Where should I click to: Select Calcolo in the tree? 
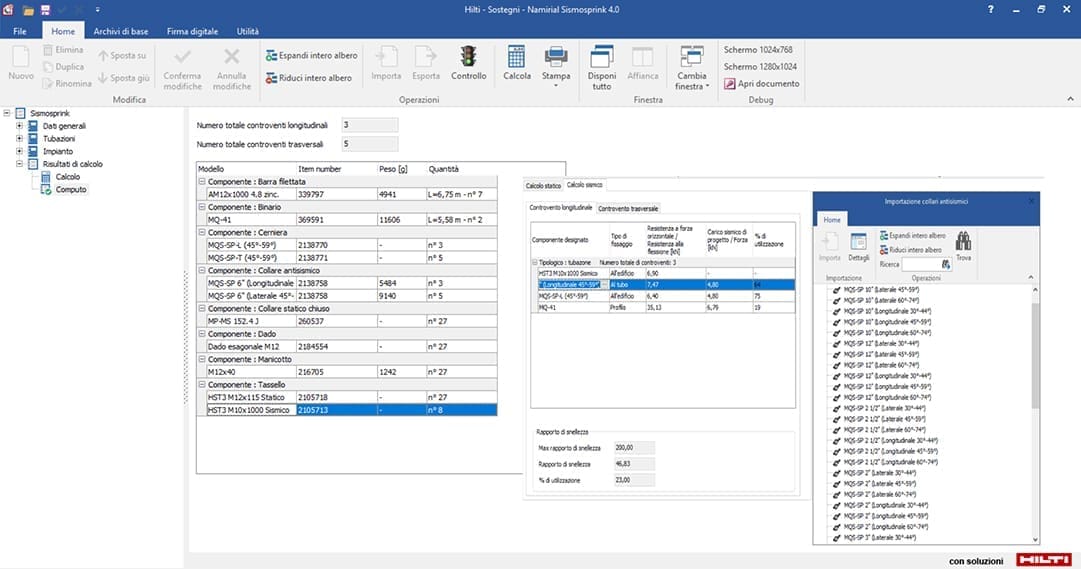[68, 177]
